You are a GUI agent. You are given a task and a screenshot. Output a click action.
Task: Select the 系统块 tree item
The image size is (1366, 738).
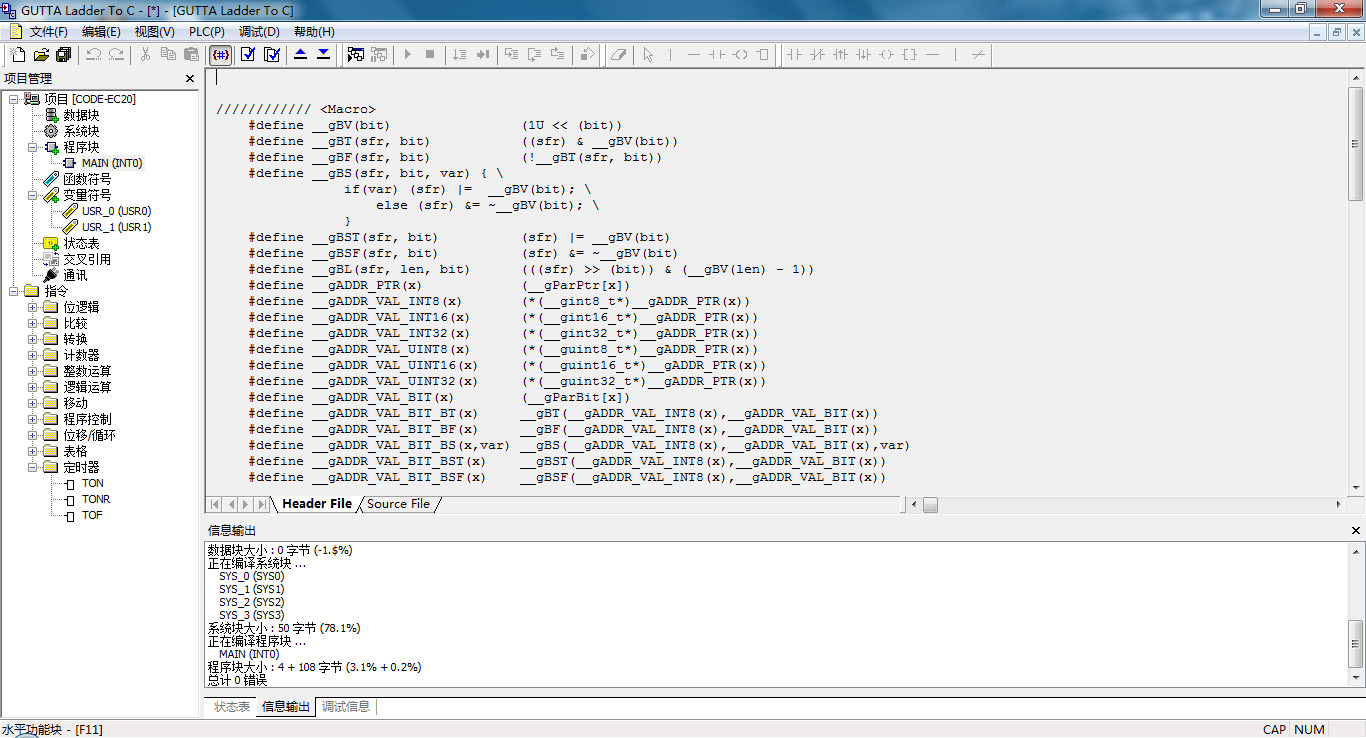click(x=82, y=131)
